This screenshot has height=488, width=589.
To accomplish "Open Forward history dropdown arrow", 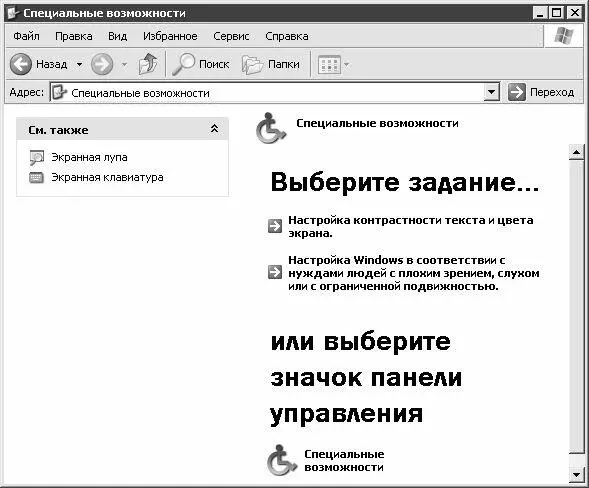I will 124,65.
